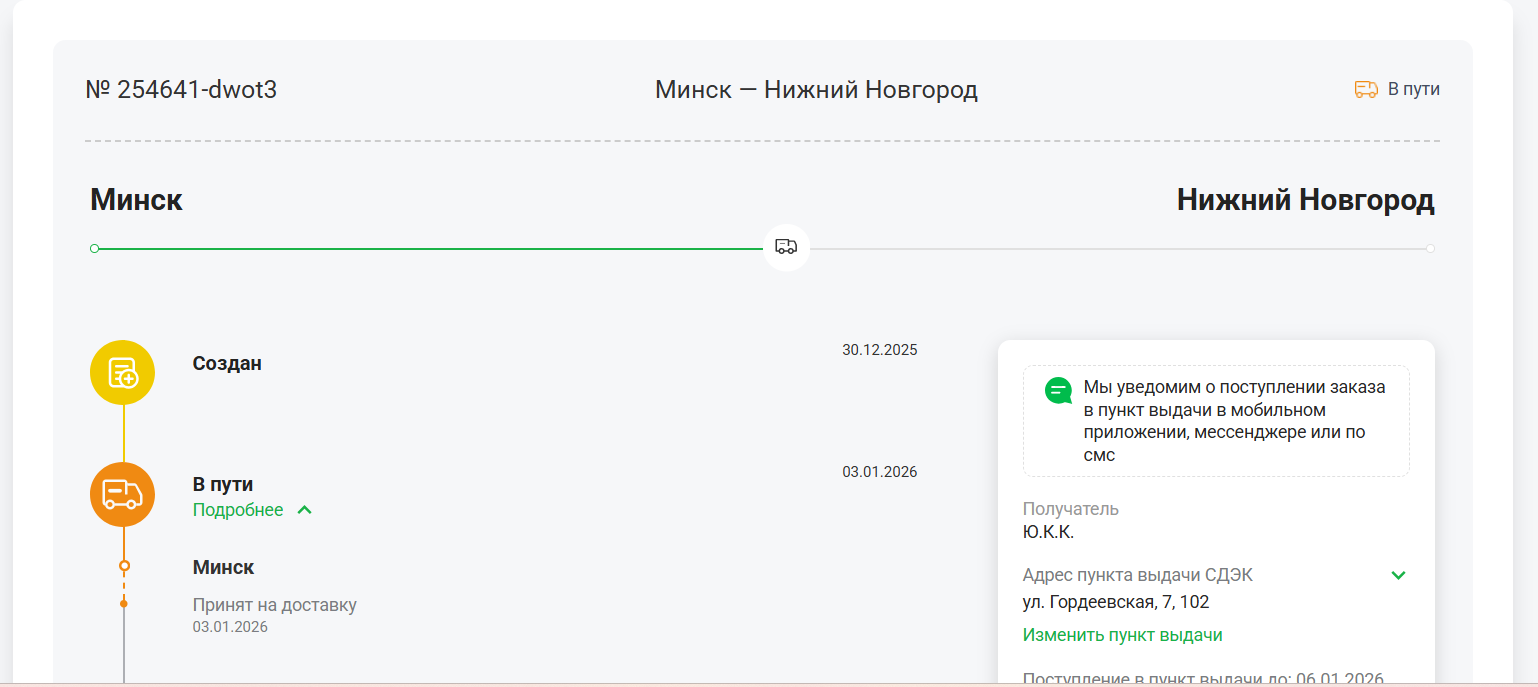Image resolution: width=1538 pixels, height=687 pixels.
Task: Click the address ул. Гордеевская, 7, 102
Action: 1116,602
